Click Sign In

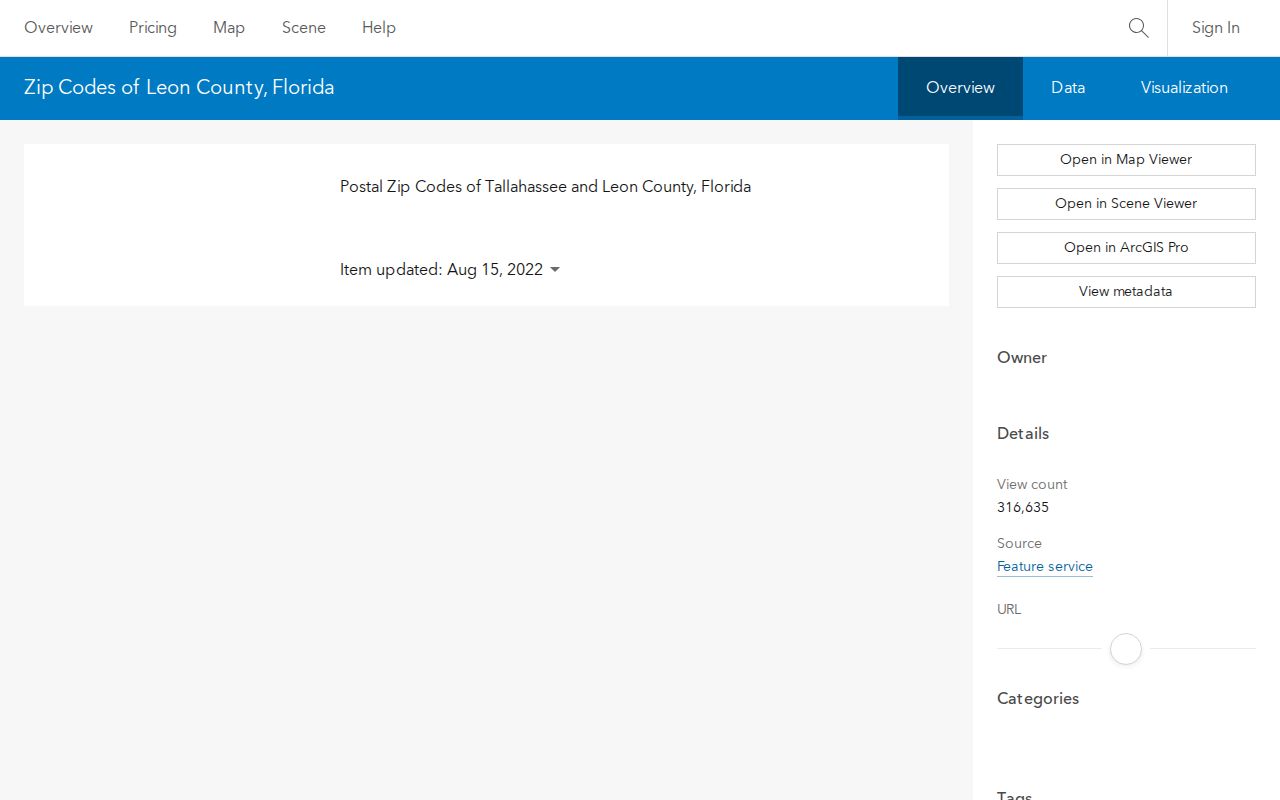point(1216,28)
